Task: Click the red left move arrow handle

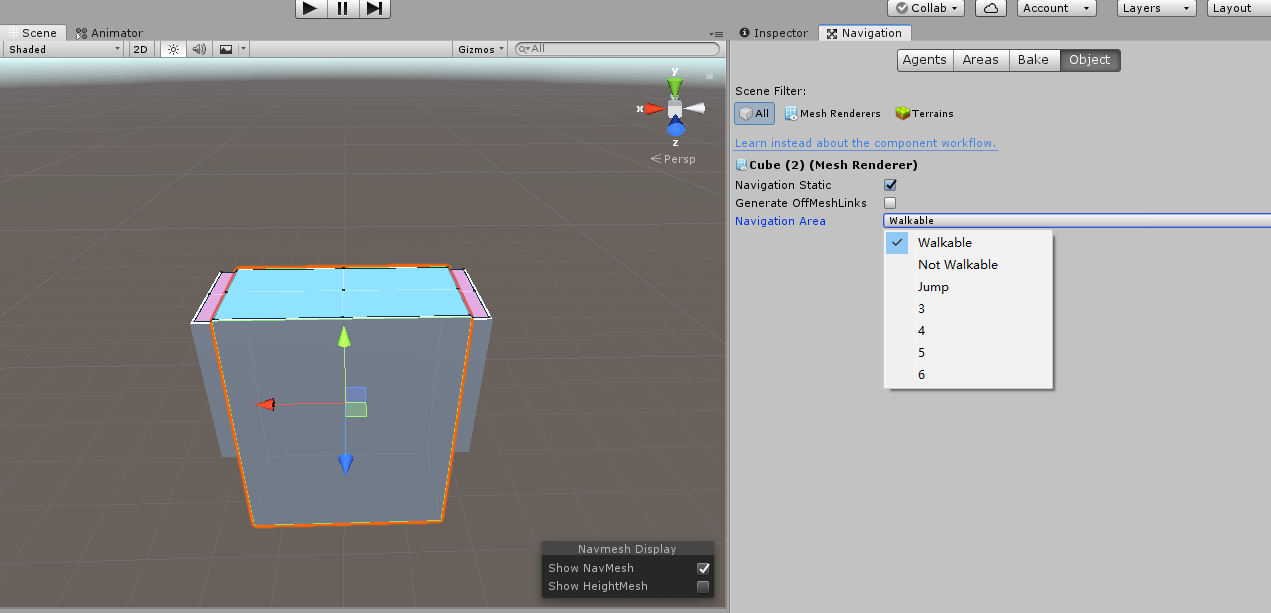Action: tap(265, 405)
